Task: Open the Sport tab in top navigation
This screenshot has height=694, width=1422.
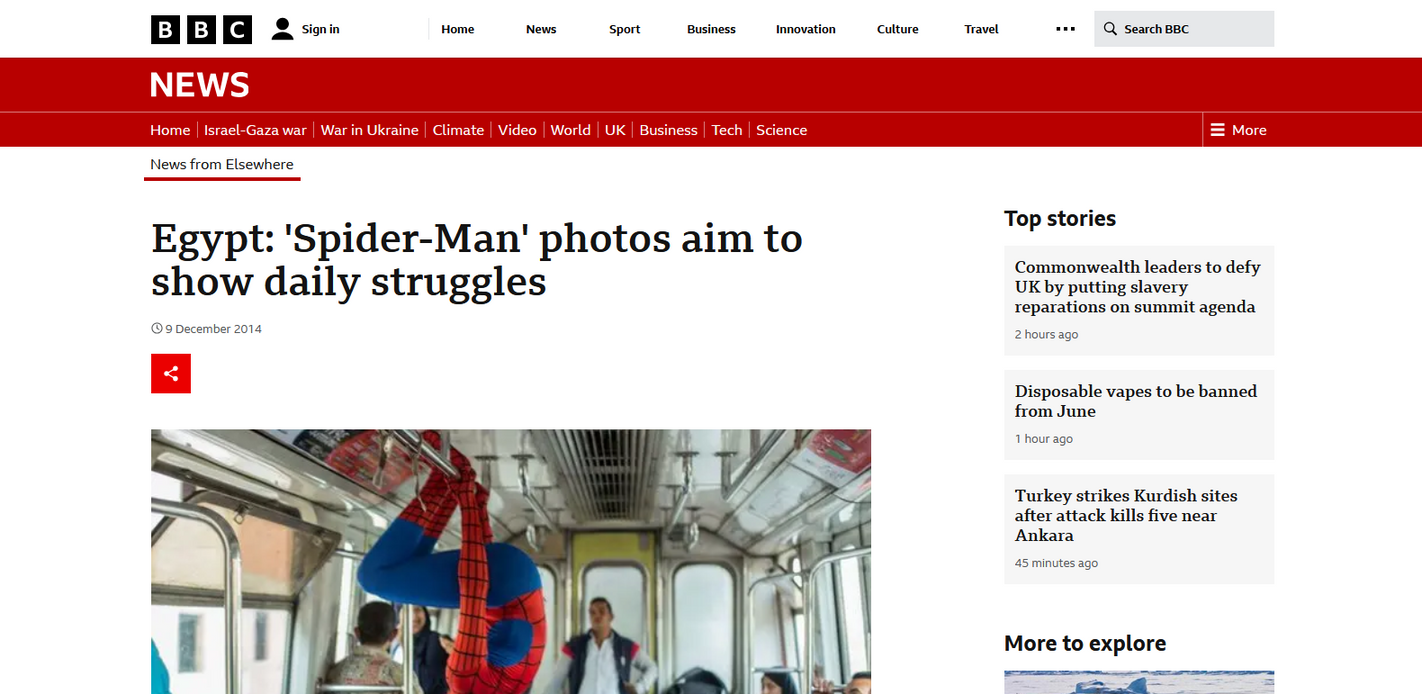Action: 625,29
